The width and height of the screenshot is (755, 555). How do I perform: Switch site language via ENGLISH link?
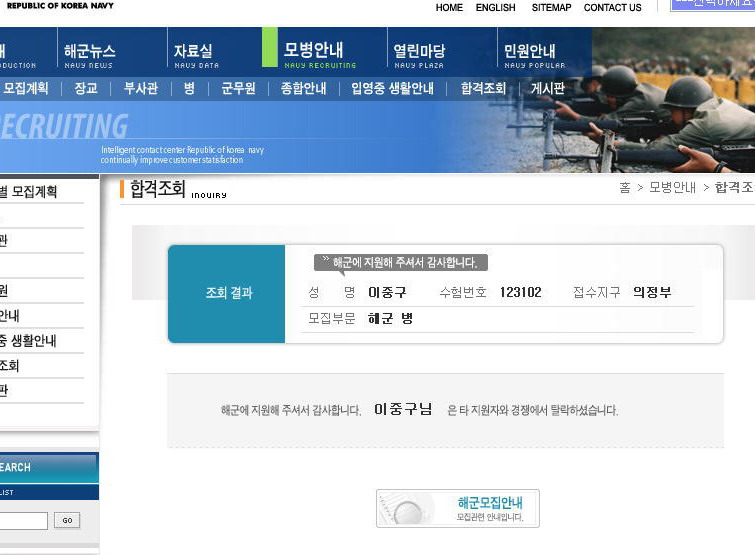tap(496, 8)
